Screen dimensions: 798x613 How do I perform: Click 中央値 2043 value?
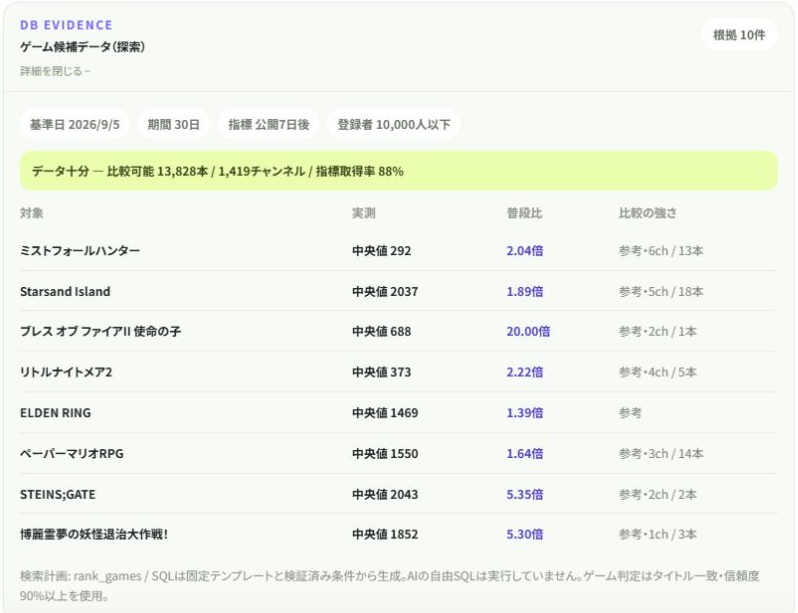point(385,494)
